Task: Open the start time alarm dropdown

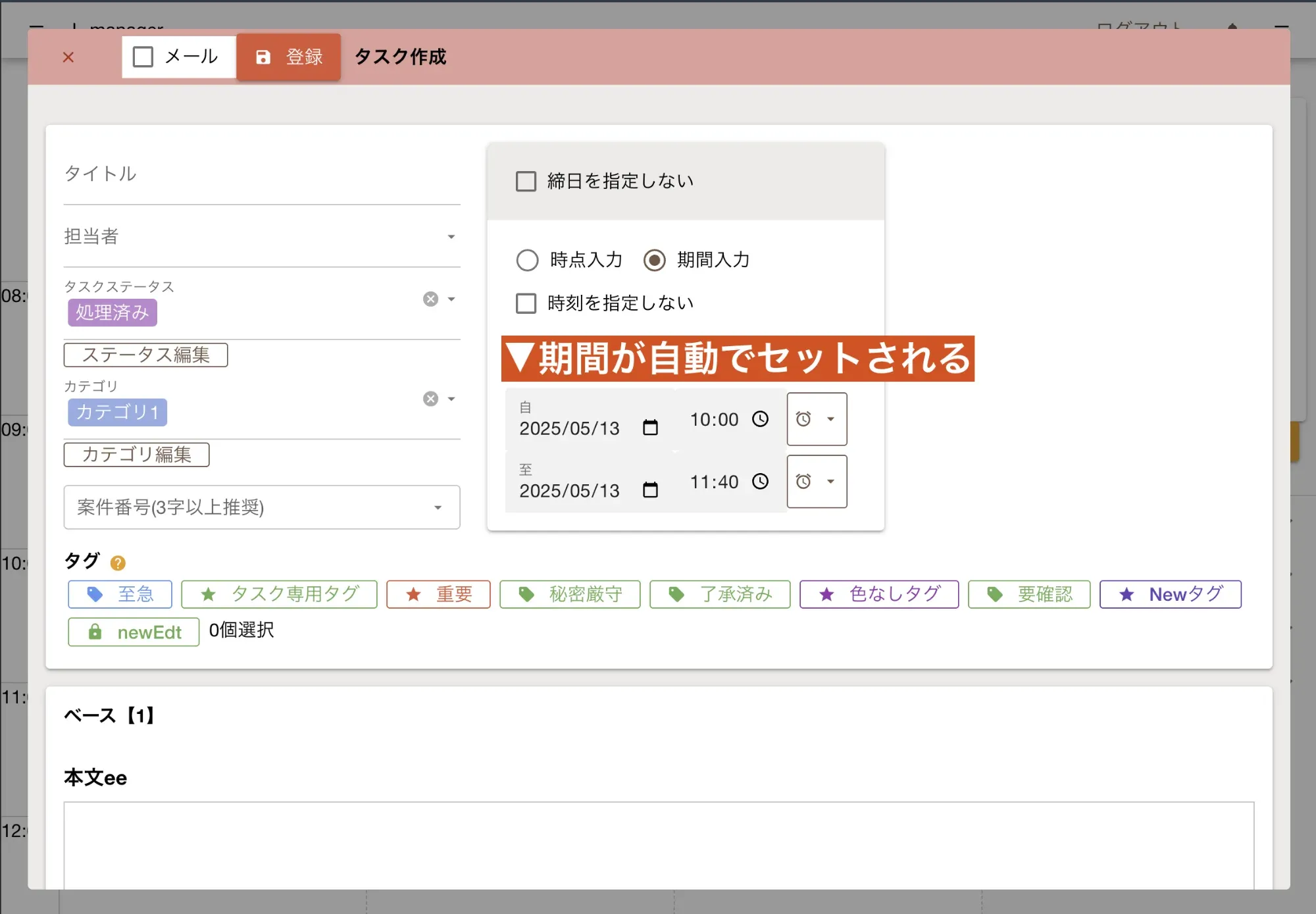Action: tap(817, 419)
